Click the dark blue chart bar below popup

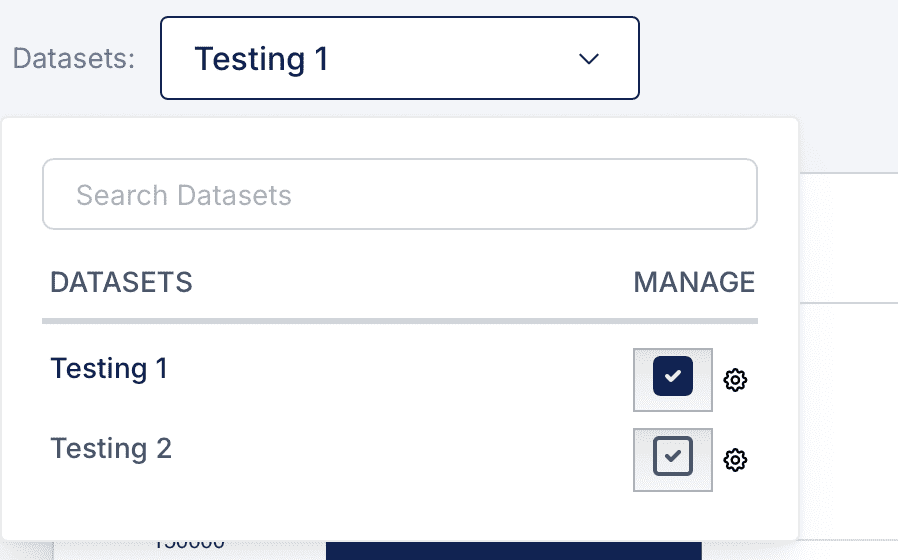[514, 551]
